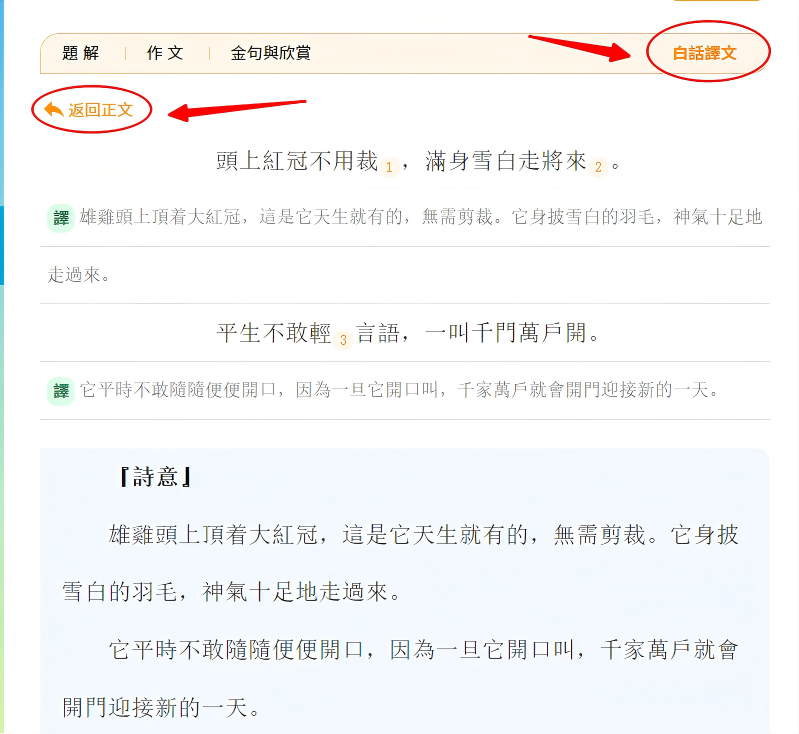The width and height of the screenshot is (799, 734).
Task: Click the 詩意 paragraph ending 迎接新的一天
Action: click(x=400, y=678)
